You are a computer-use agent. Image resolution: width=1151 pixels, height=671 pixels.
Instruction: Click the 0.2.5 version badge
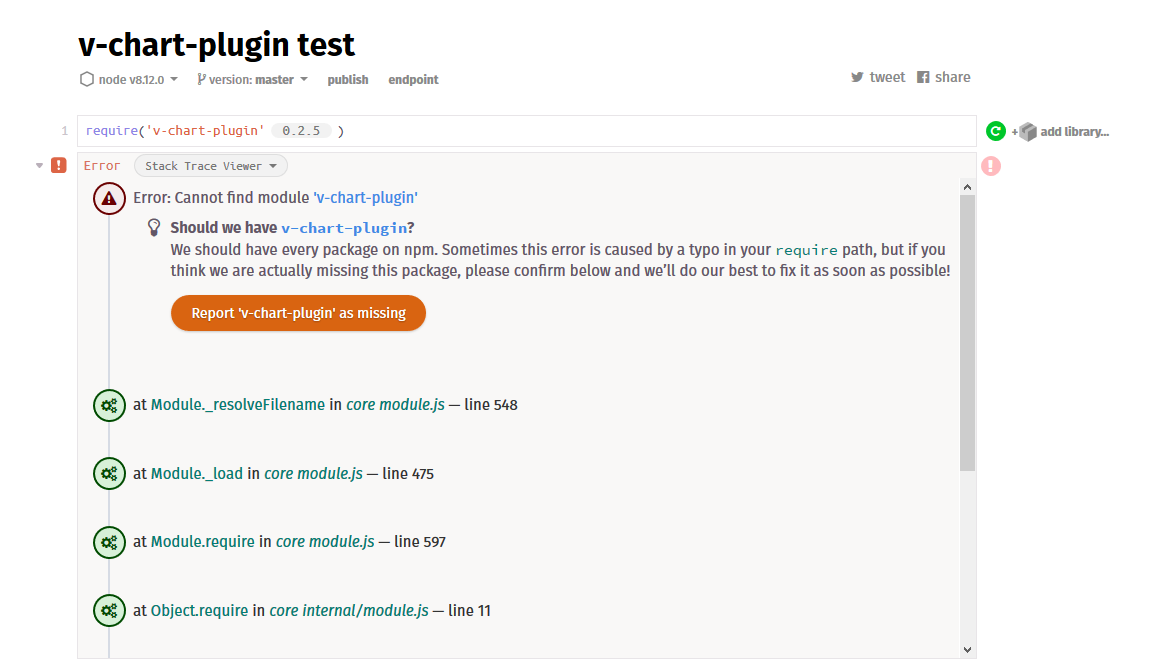click(301, 131)
